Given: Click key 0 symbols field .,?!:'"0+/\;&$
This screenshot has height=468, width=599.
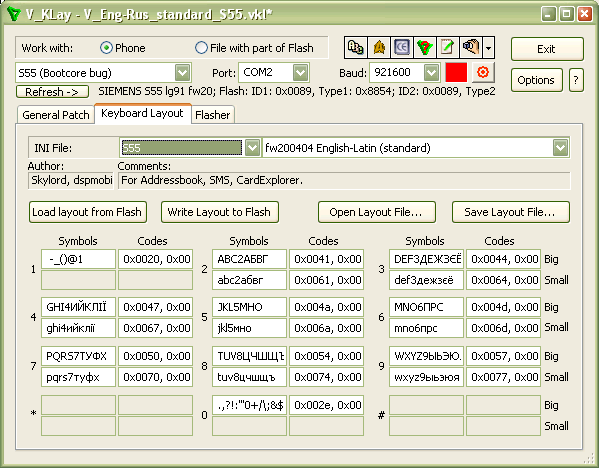Looking at the screenshot, I should pyautogui.click(x=249, y=405).
